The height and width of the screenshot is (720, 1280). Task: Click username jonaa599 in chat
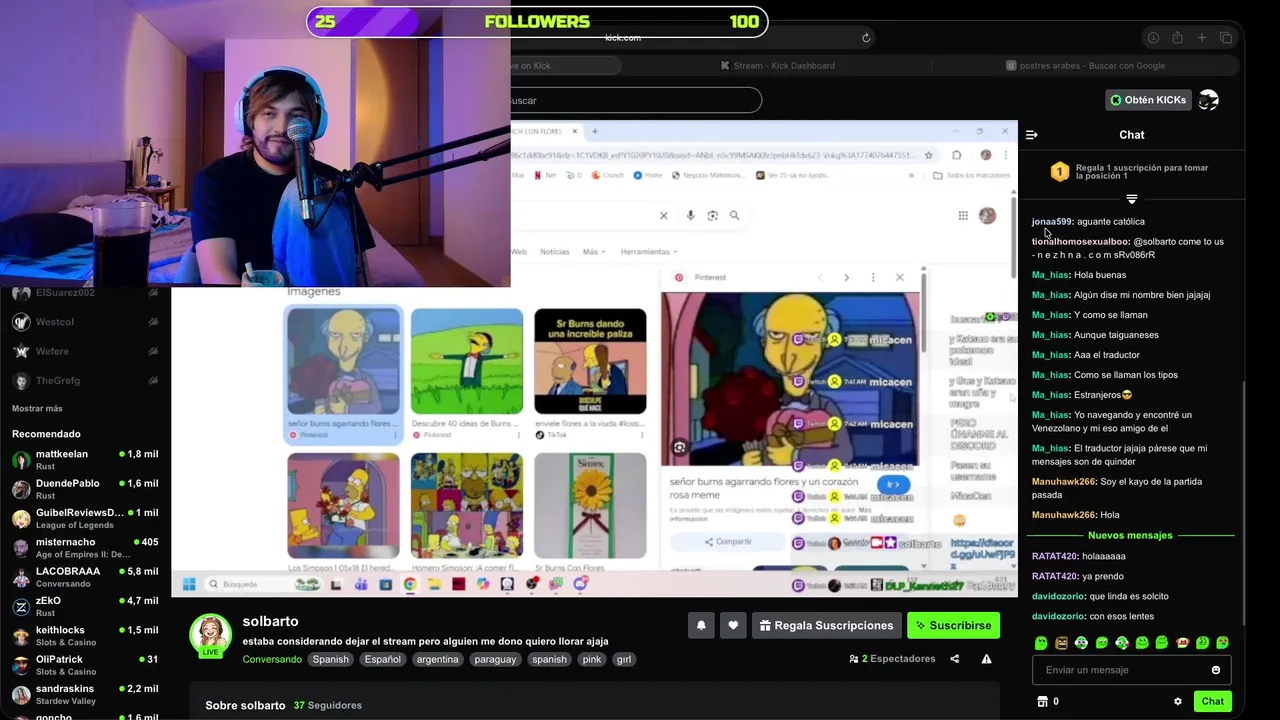(1052, 222)
